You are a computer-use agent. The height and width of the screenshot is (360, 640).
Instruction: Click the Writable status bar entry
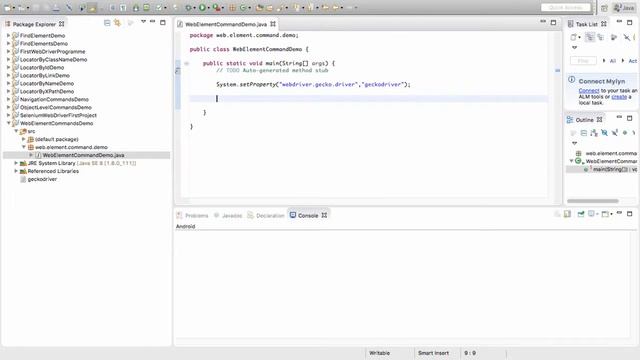[x=379, y=353]
